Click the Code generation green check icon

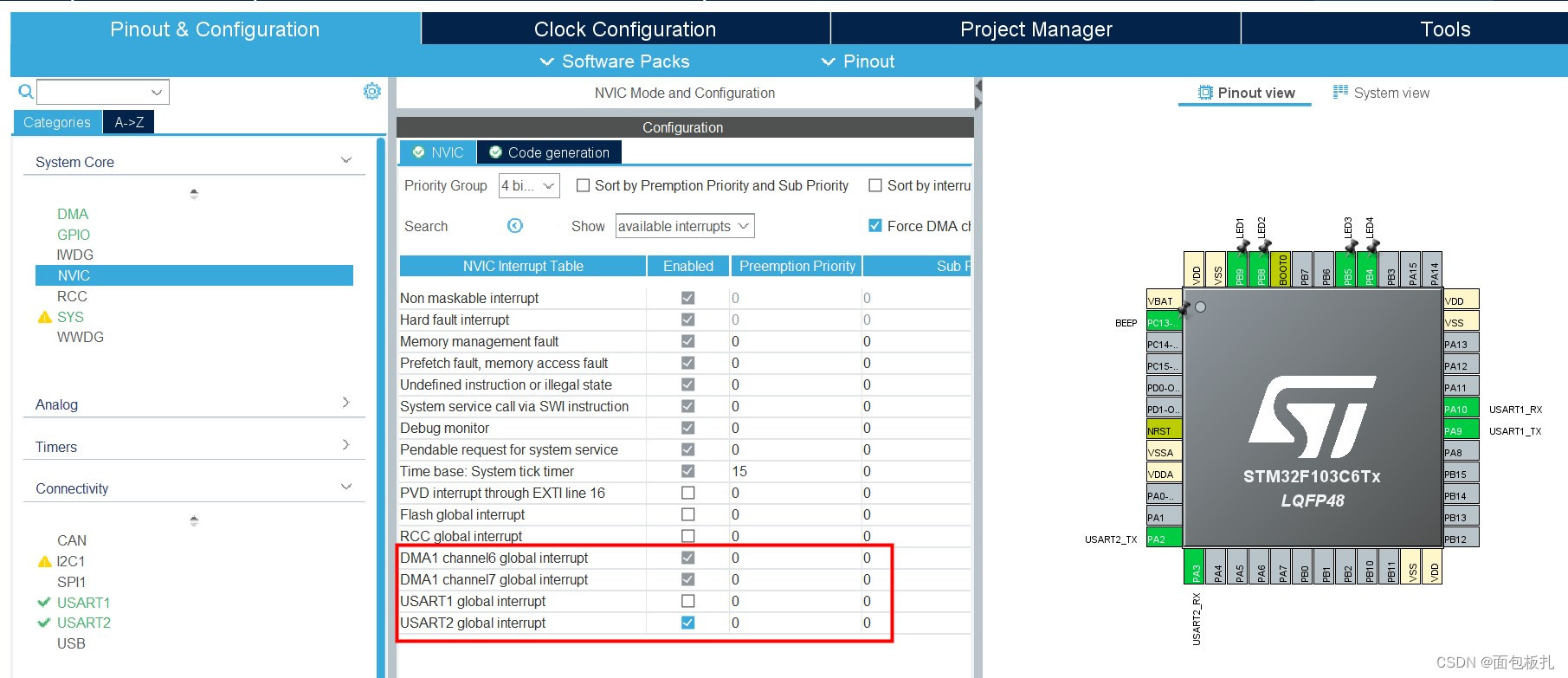tap(495, 152)
